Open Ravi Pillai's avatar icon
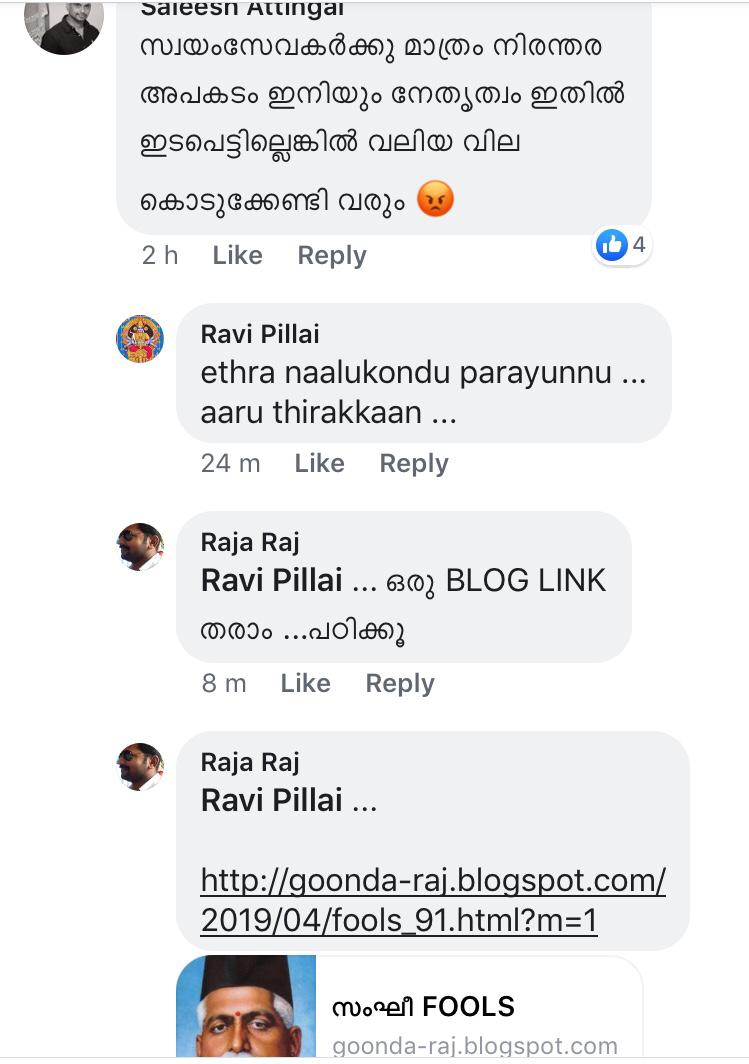 click(140, 339)
